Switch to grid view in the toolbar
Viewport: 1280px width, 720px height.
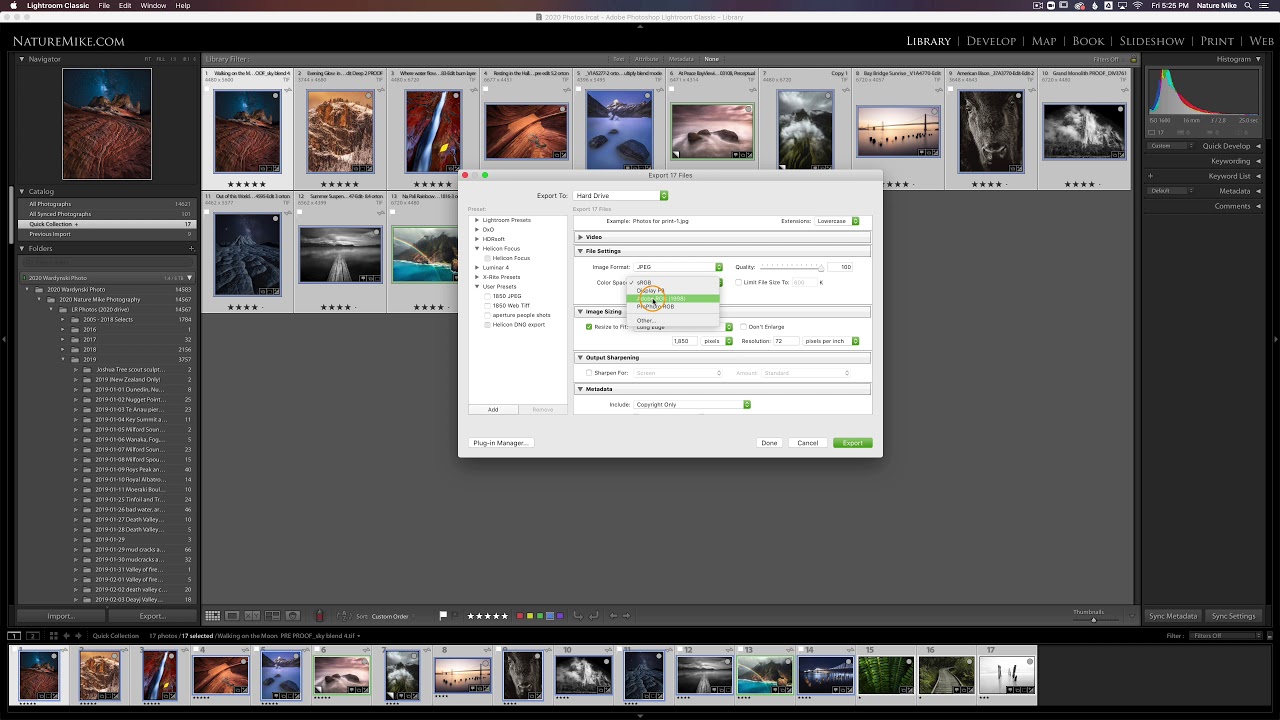coord(212,616)
